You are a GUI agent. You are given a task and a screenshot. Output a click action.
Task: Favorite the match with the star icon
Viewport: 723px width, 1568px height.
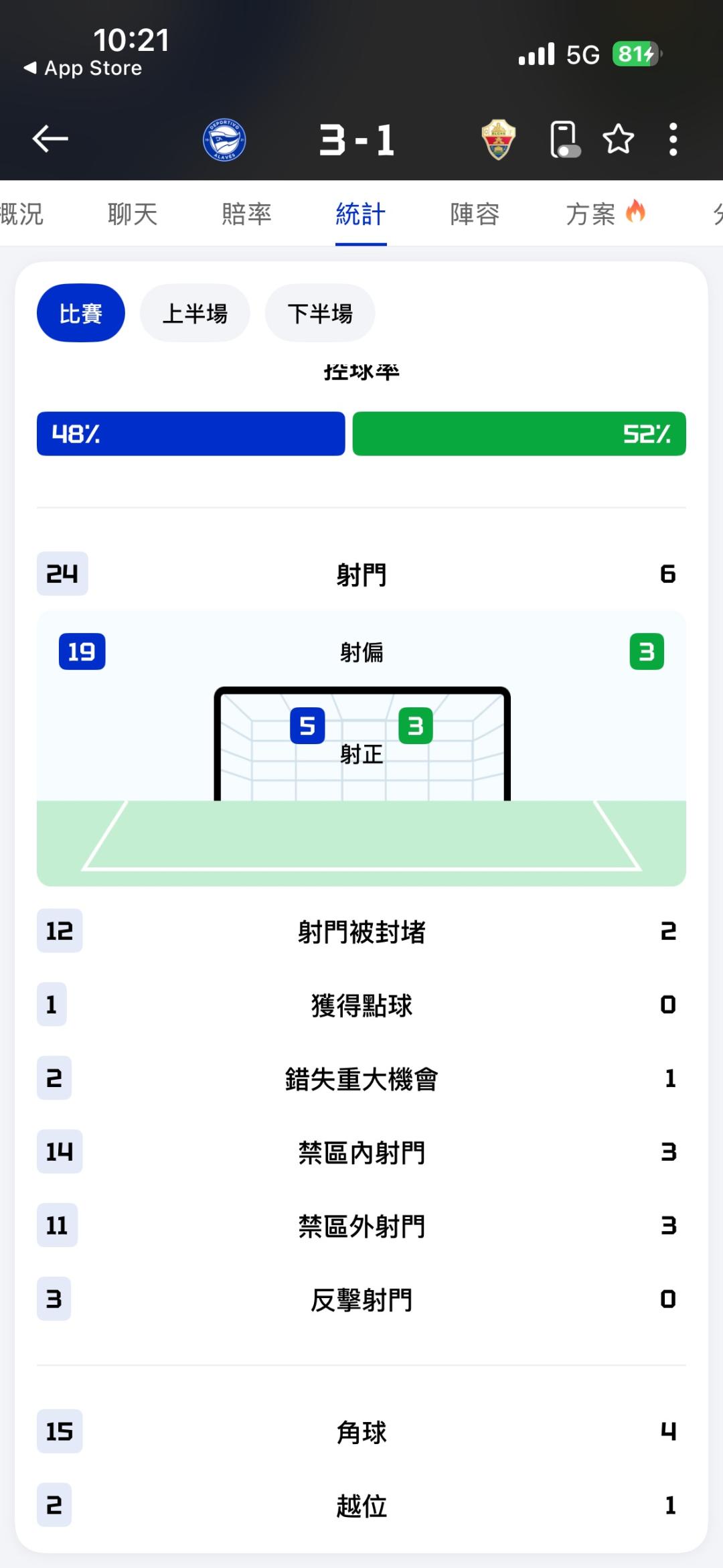618,139
